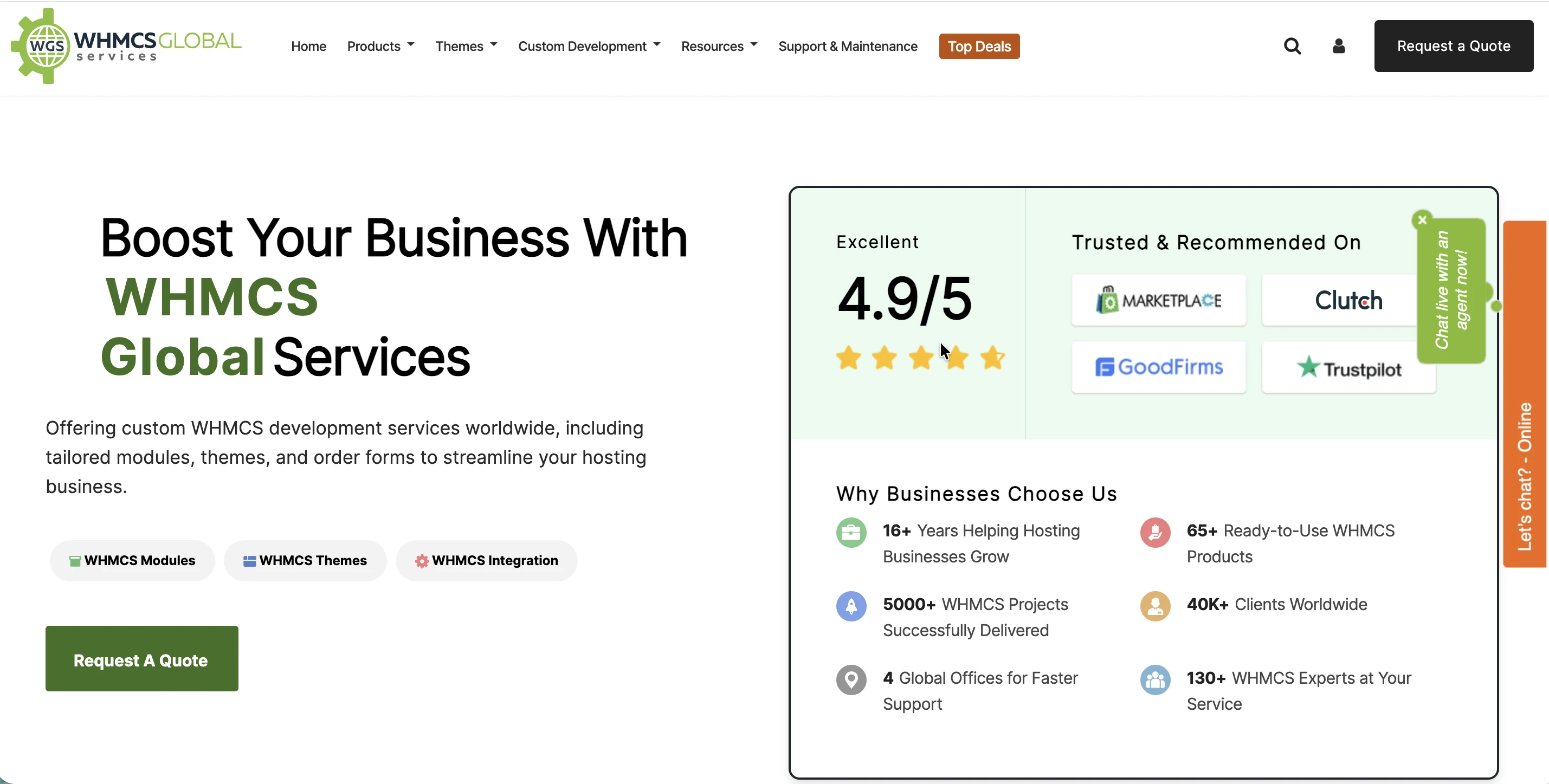Click the map pin Global Offices icon
Viewport: 1549px width, 784px height.
851,679
